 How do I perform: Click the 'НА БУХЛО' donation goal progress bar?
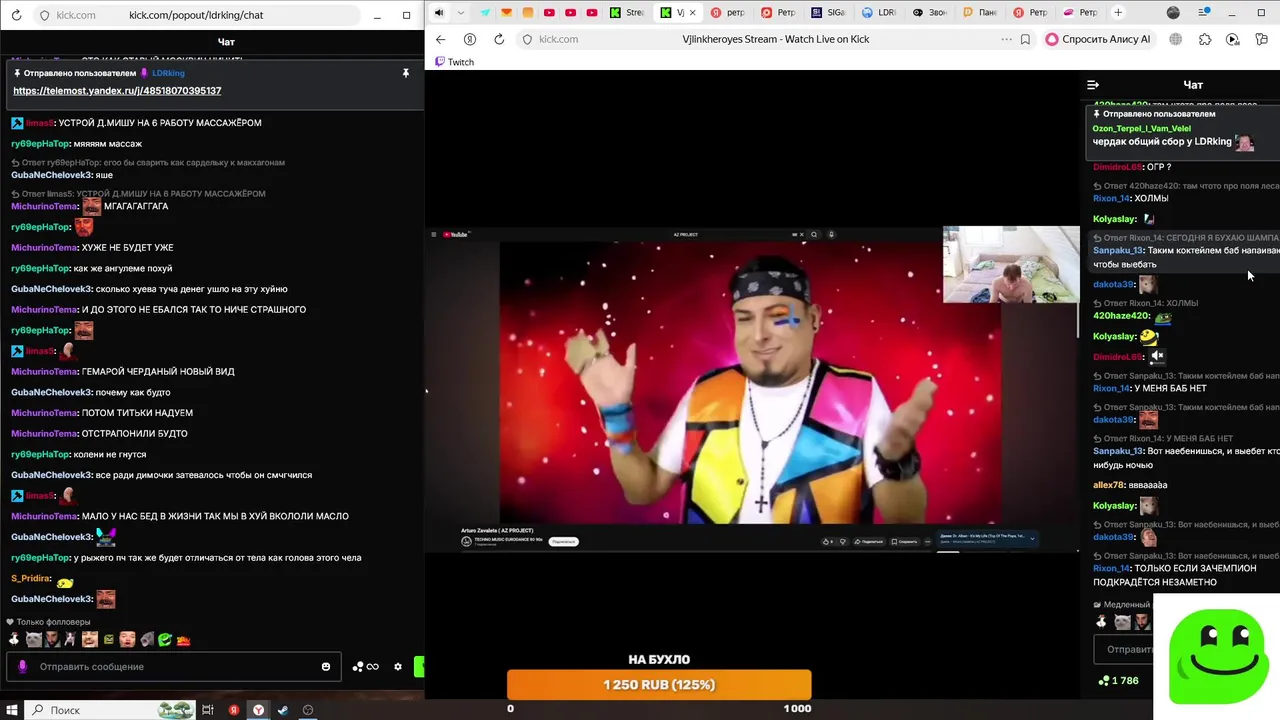pyautogui.click(x=659, y=685)
